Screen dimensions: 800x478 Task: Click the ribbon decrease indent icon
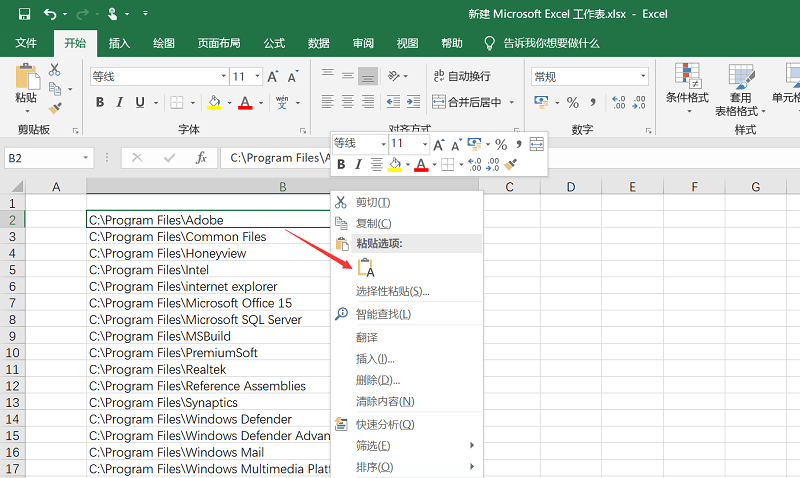(393, 102)
